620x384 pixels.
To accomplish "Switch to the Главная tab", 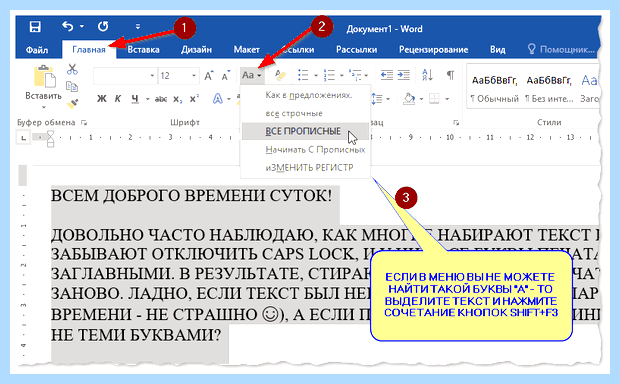I will 89,50.
